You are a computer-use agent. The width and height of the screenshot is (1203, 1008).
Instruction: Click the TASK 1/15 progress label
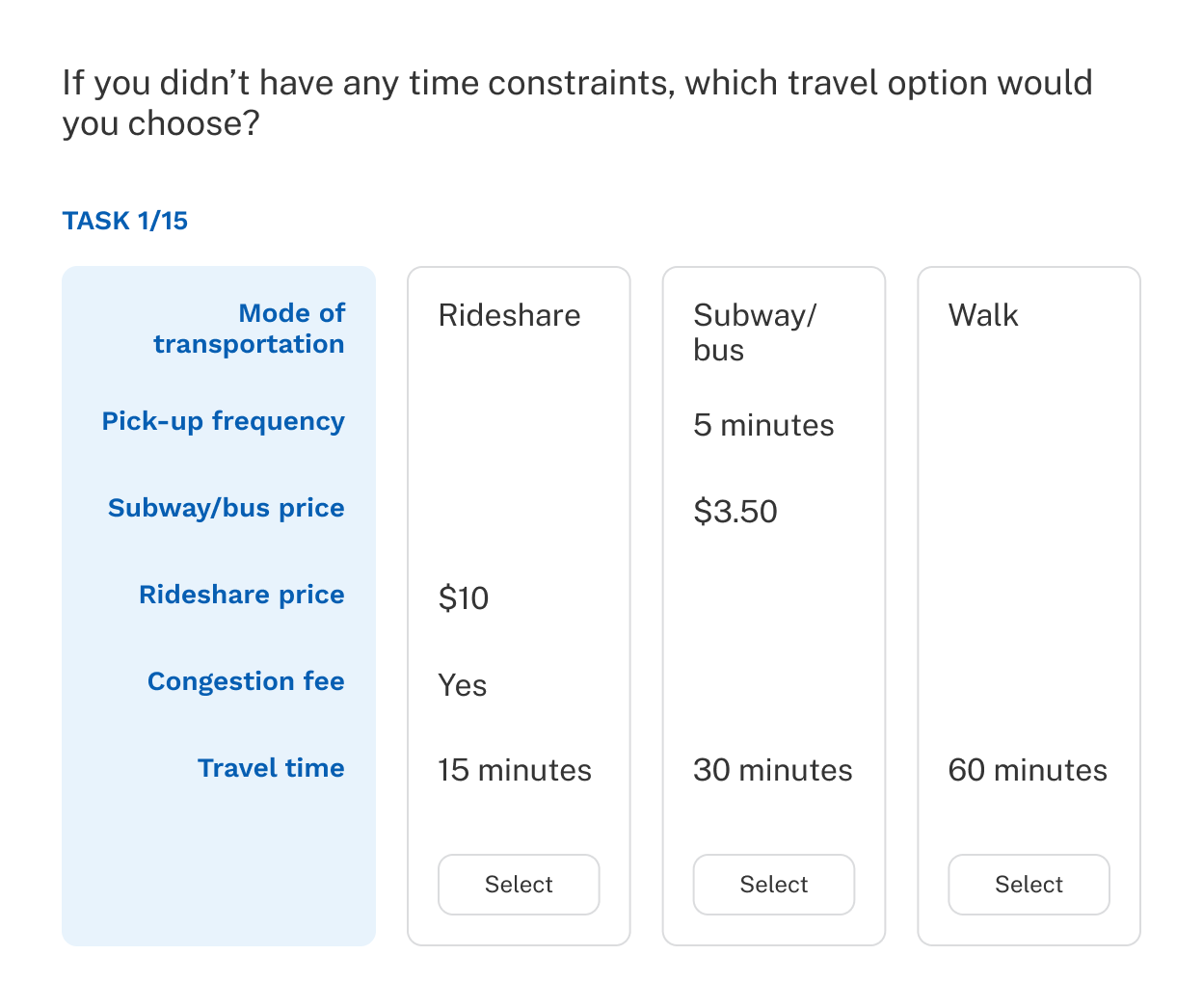125,221
